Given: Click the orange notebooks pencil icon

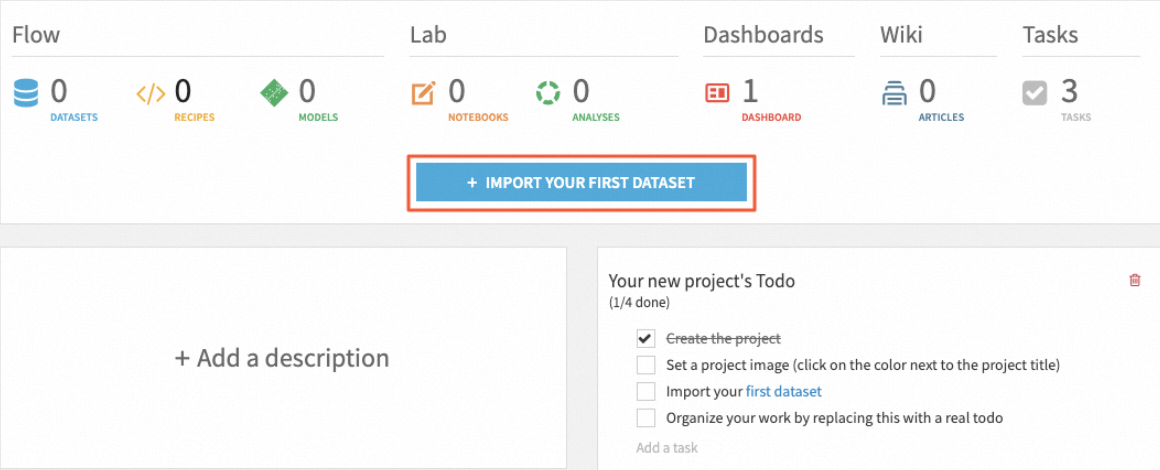Looking at the screenshot, I should click(x=424, y=93).
